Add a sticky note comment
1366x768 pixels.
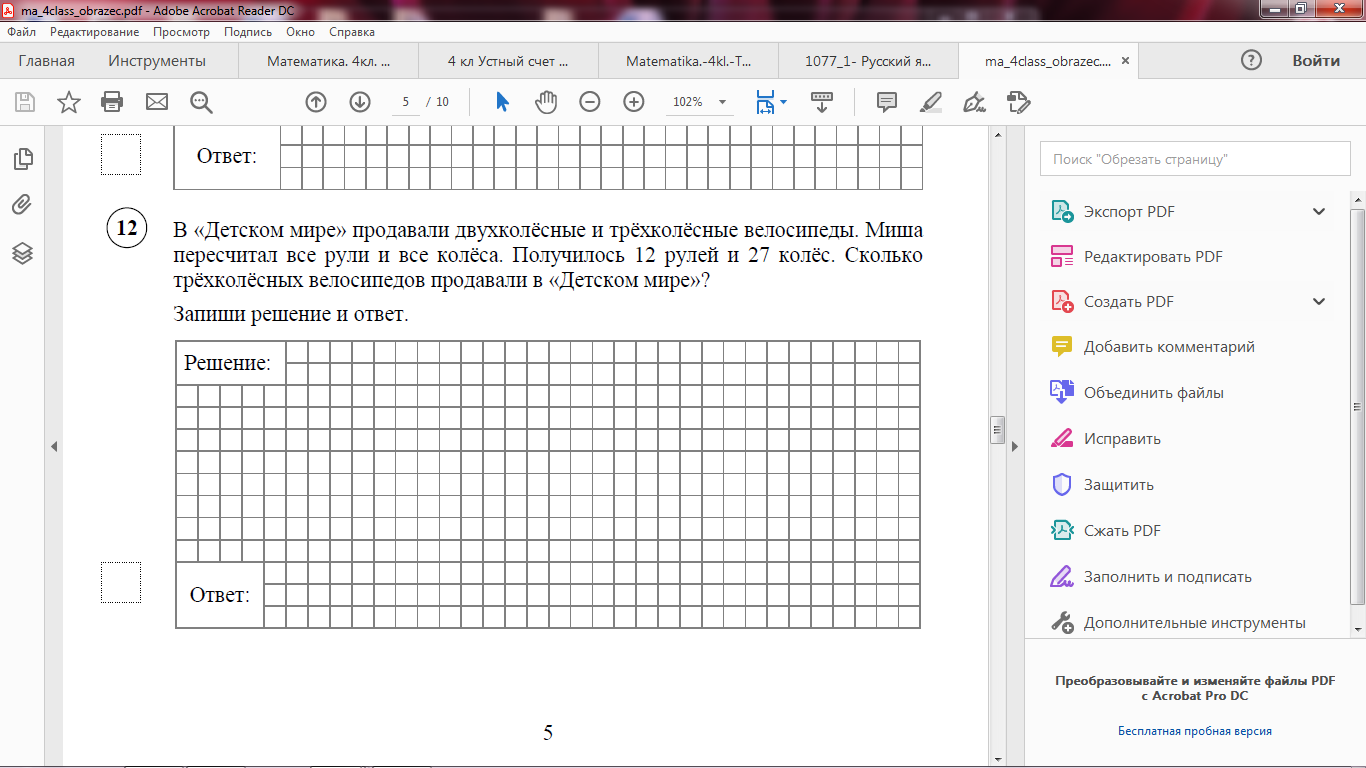click(886, 101)
